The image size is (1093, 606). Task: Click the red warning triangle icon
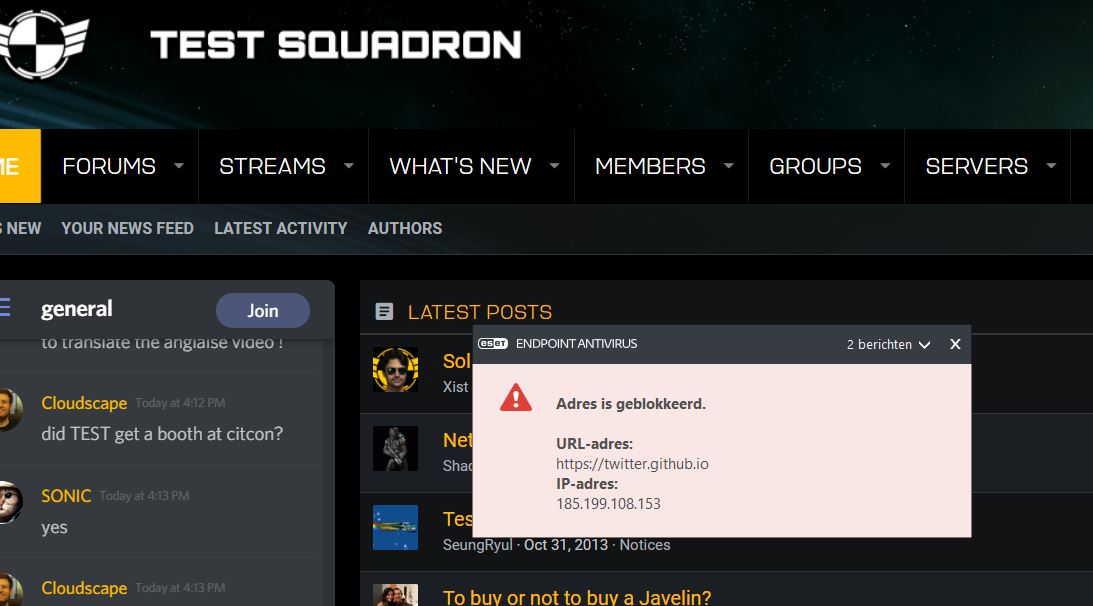point(516,398)
